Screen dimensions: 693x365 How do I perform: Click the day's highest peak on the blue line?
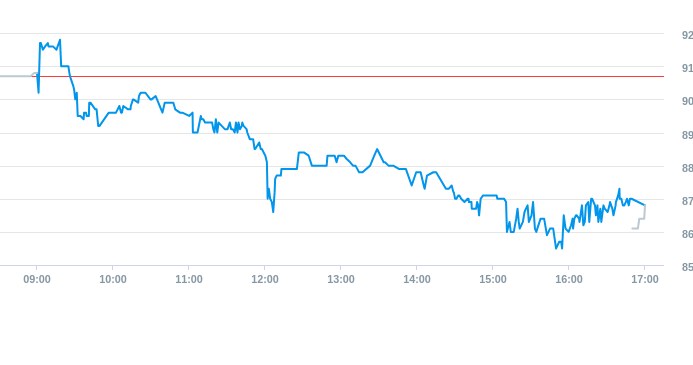tap(60, 40)
